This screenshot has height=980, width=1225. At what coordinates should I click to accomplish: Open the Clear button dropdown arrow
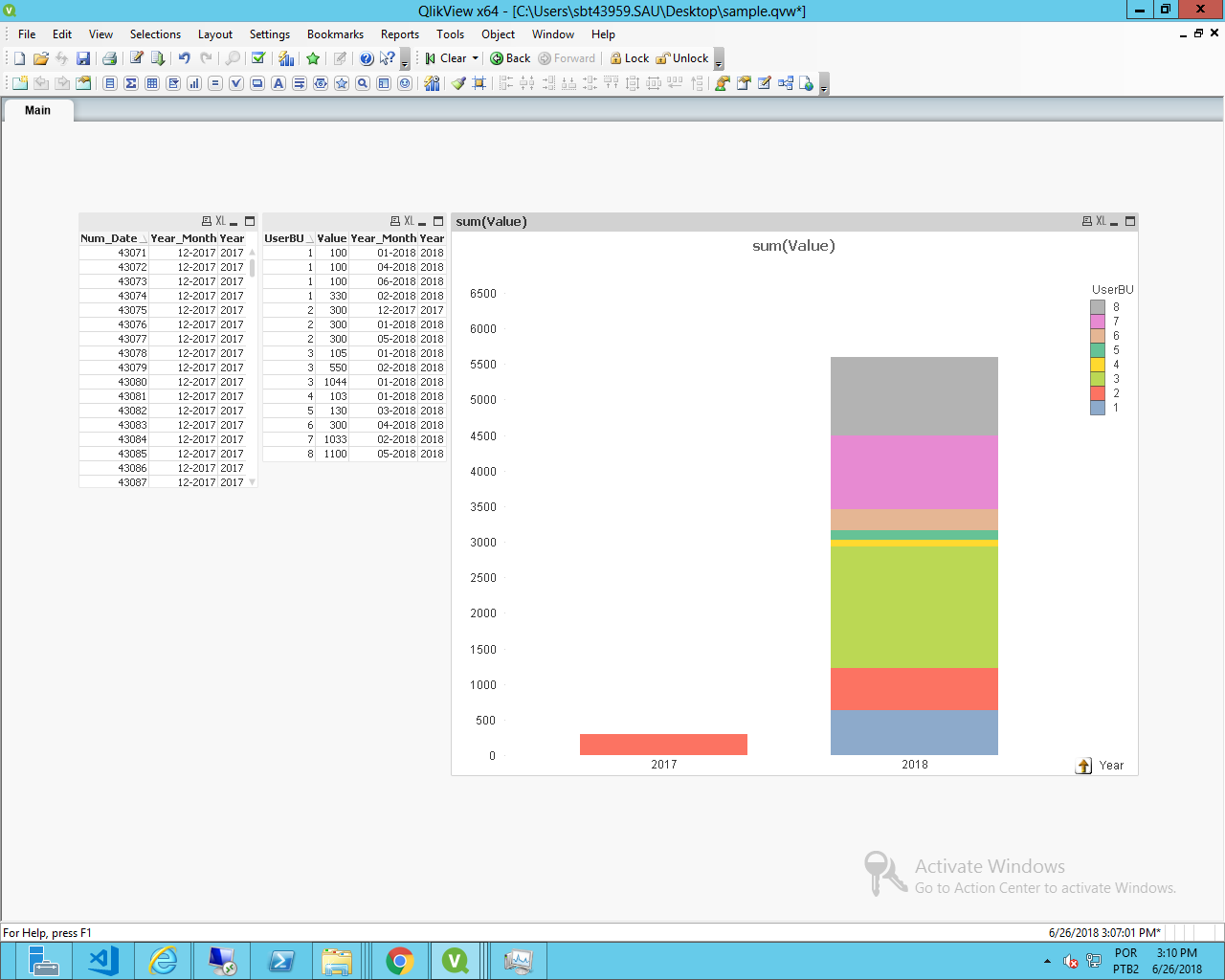(475, 58)
